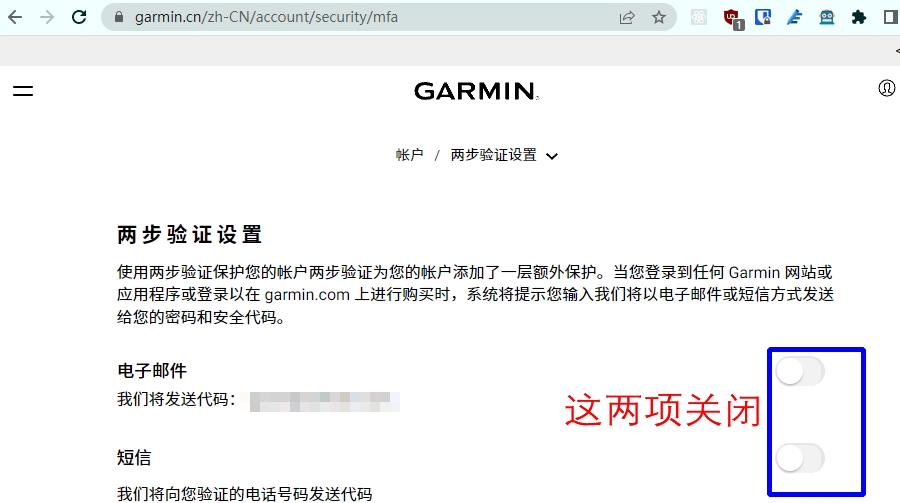Screen dimensions: 900x503
Task: Toggle the browser side panel icon
Action: click(891, 17)
